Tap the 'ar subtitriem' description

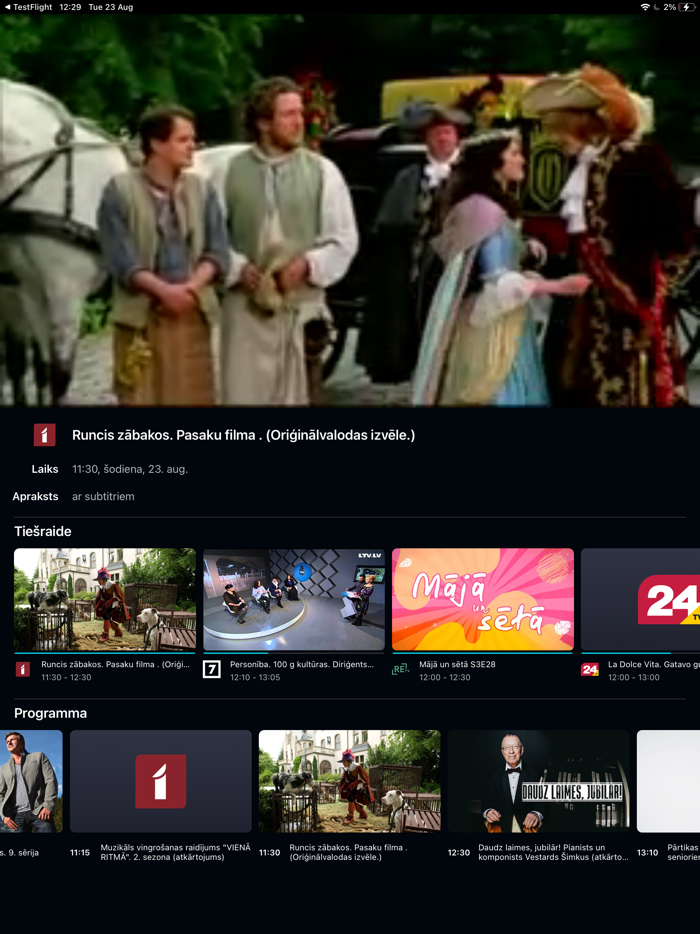tap(103, 497)
